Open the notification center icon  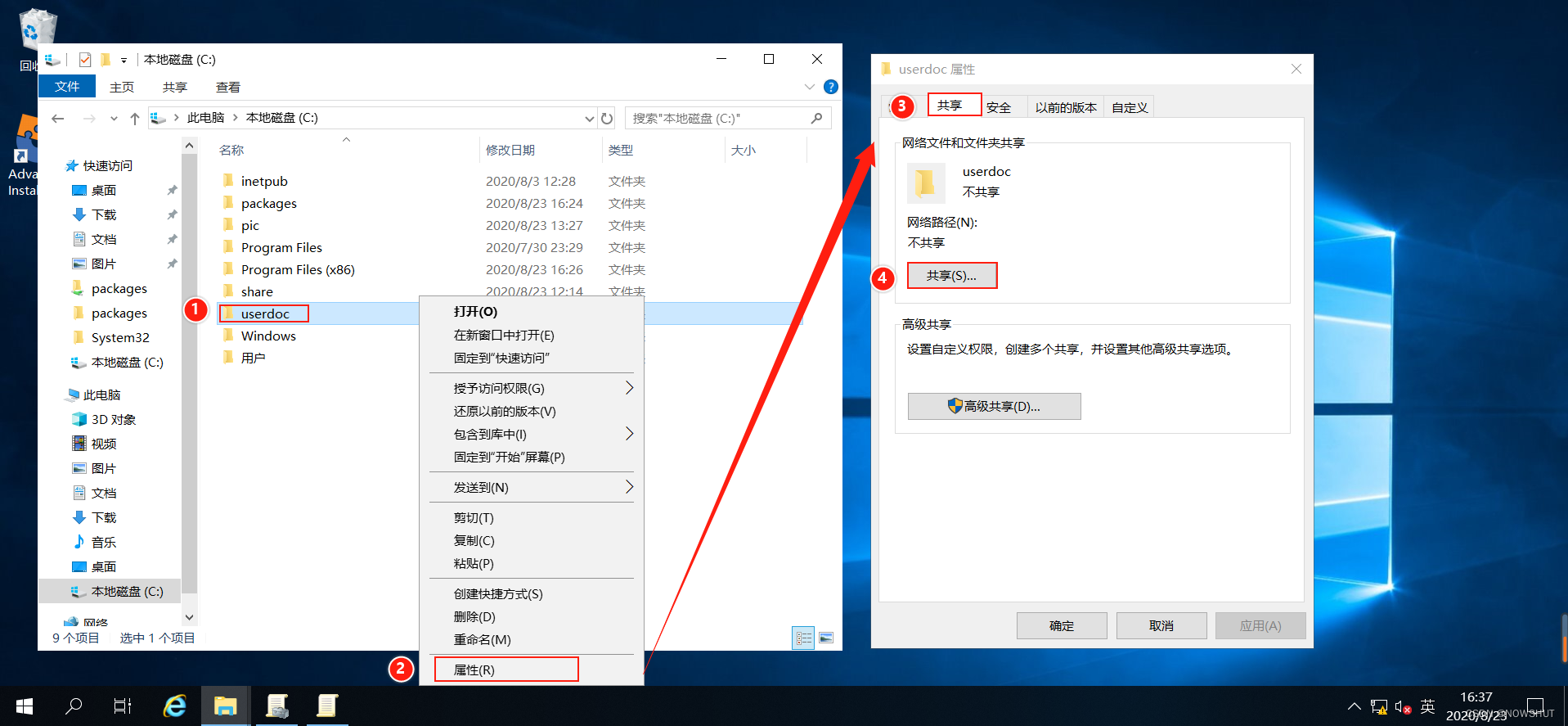pos(1534,706)
